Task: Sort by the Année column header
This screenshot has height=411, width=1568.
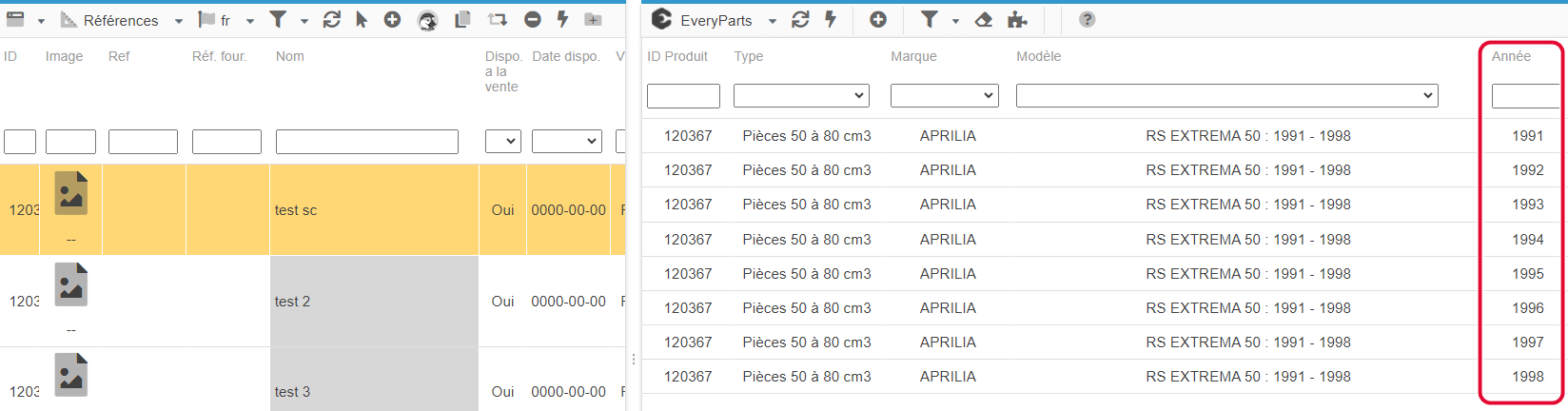Action: [x=1511, y=56]
